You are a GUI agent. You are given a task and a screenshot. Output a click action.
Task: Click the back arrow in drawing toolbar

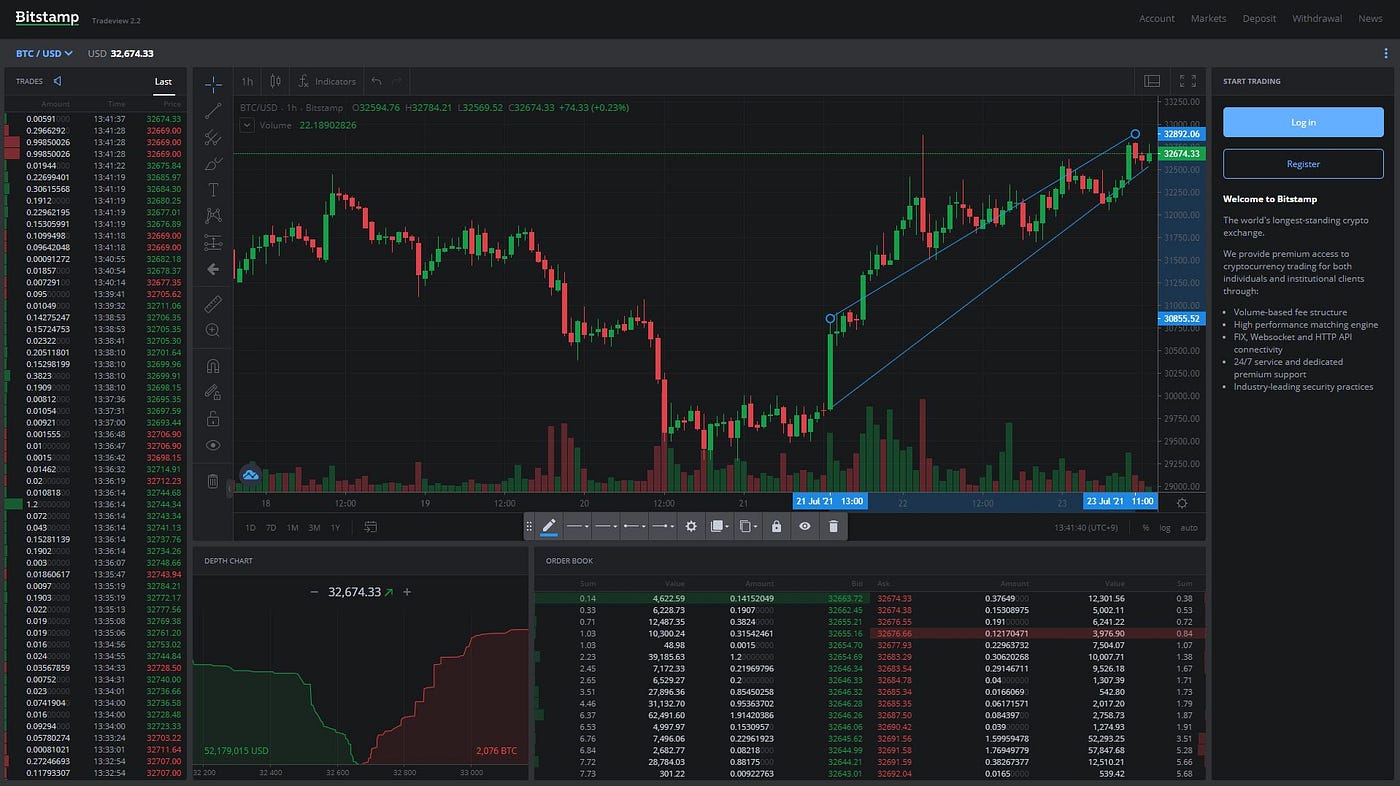tap(212, 269)
